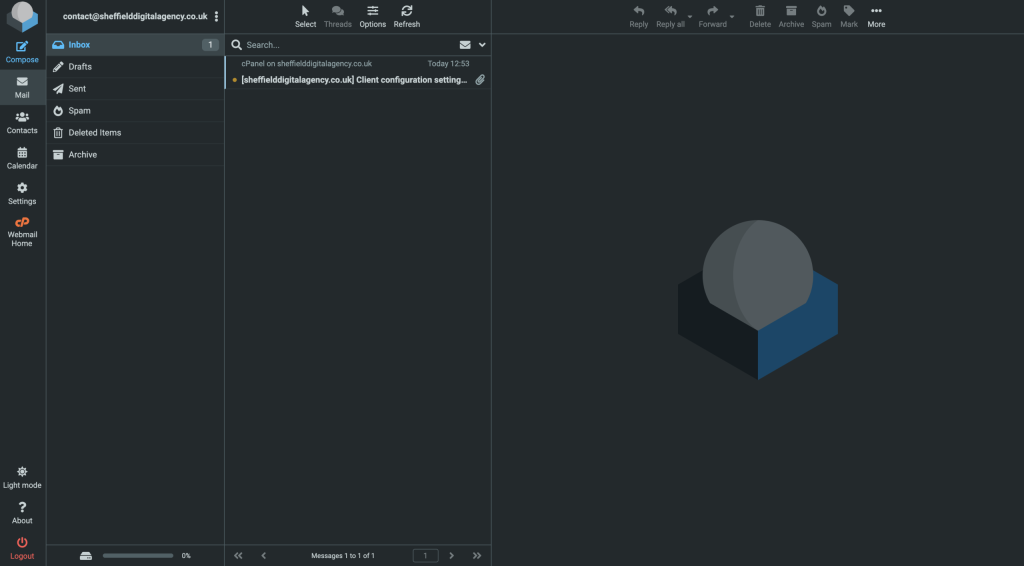Screen dimensions: 1024x566
Task: Click the Reply all toolbar button
Action: click(x=670, y=16)
